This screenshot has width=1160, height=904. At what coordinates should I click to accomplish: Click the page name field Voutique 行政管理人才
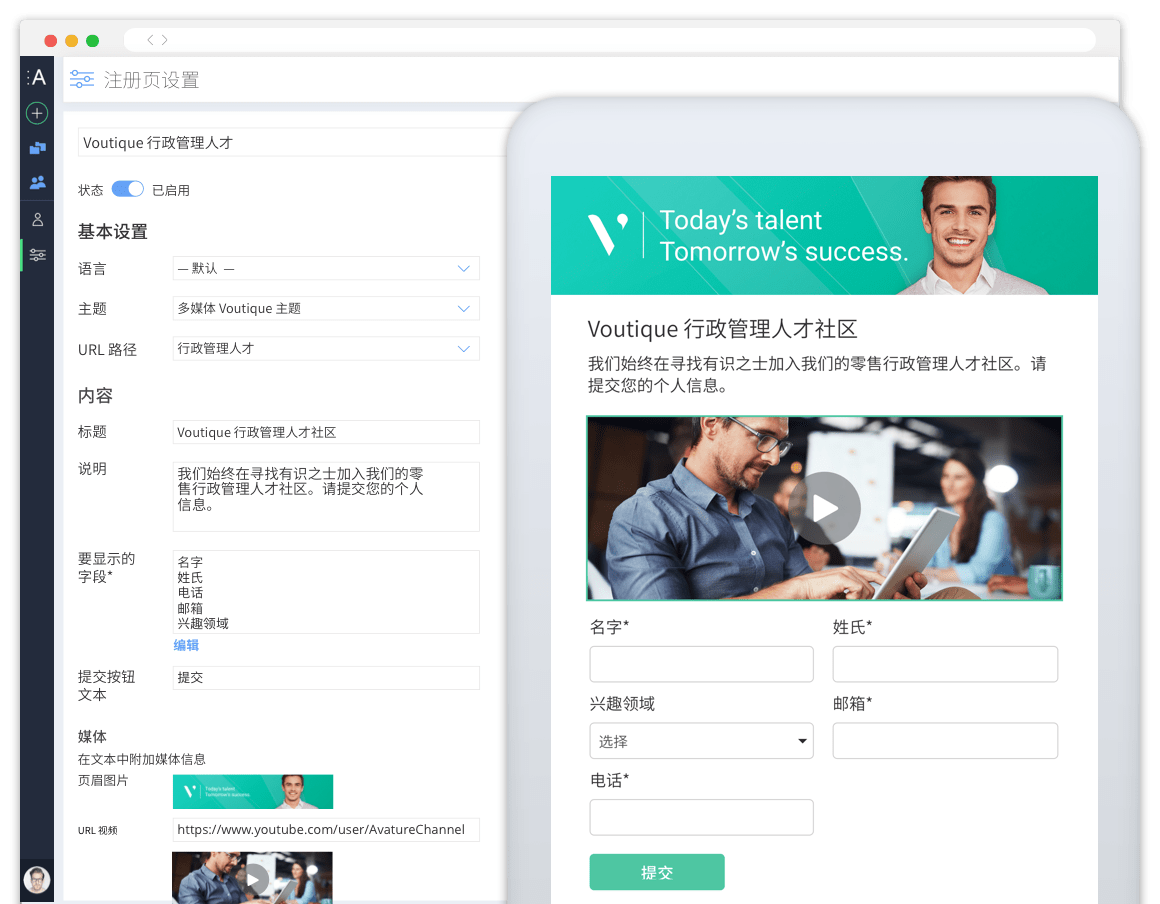pos(294,143)
